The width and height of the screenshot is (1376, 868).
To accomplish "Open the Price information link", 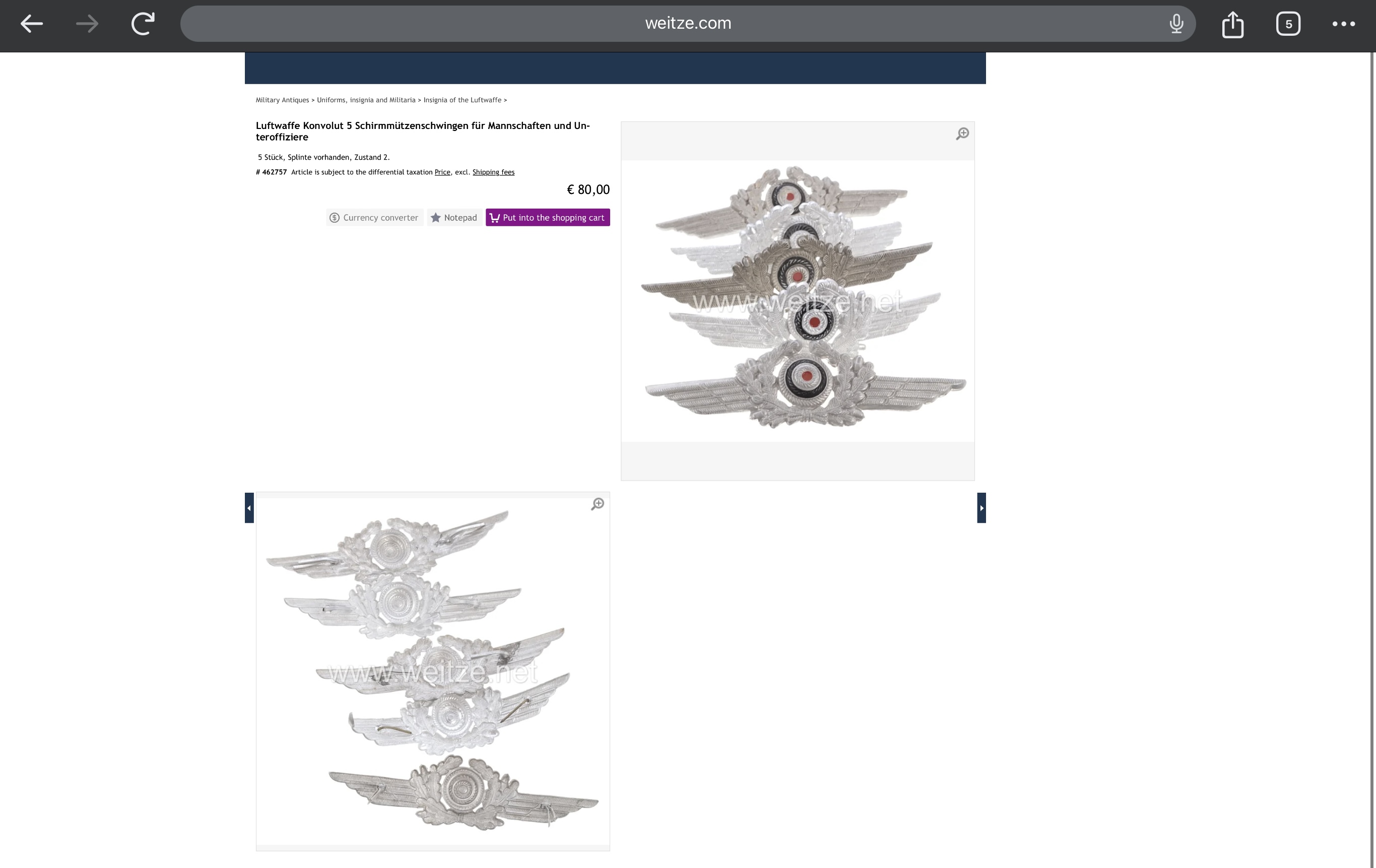I will pyautogui.click(x=442, y=172).
